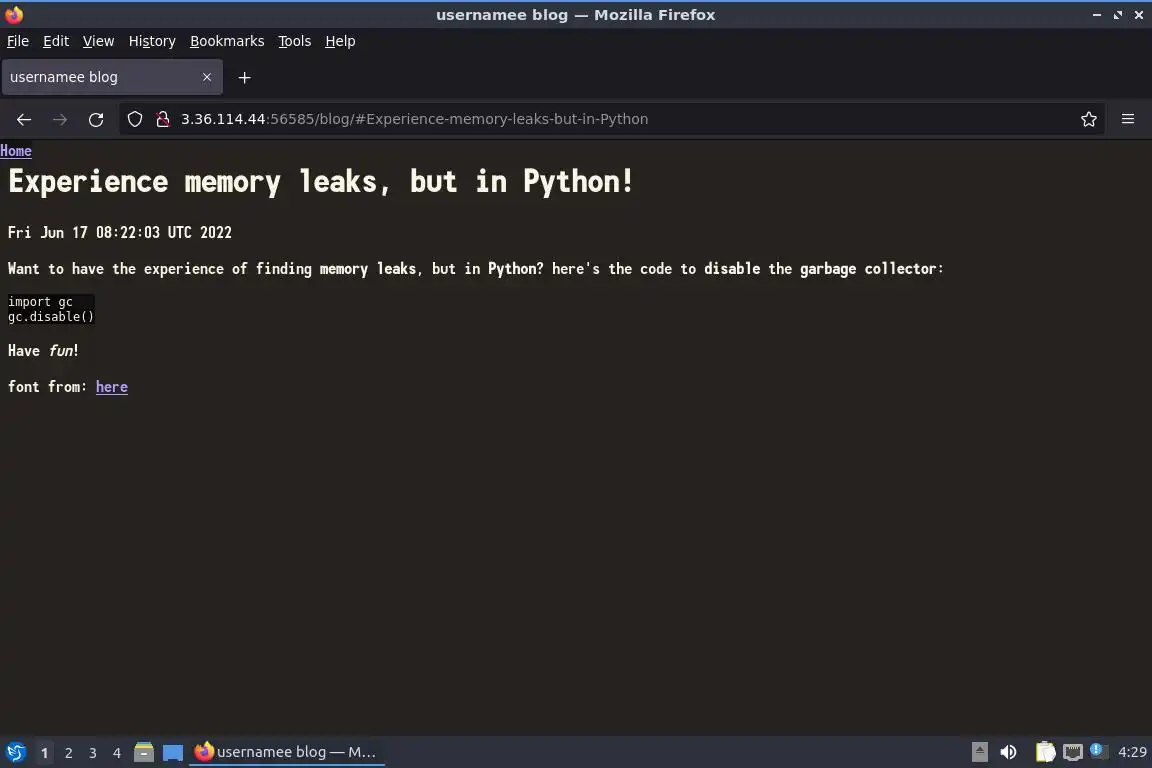The width and height of the screenshot is (1152, 768).
Task: Follow the Home link
Action: (x=15, y=151)
